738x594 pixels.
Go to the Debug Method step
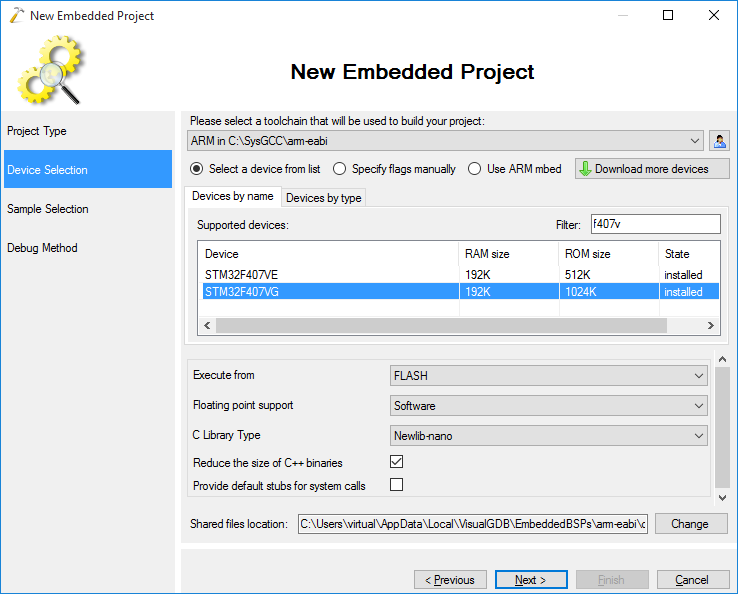point(88,248)
